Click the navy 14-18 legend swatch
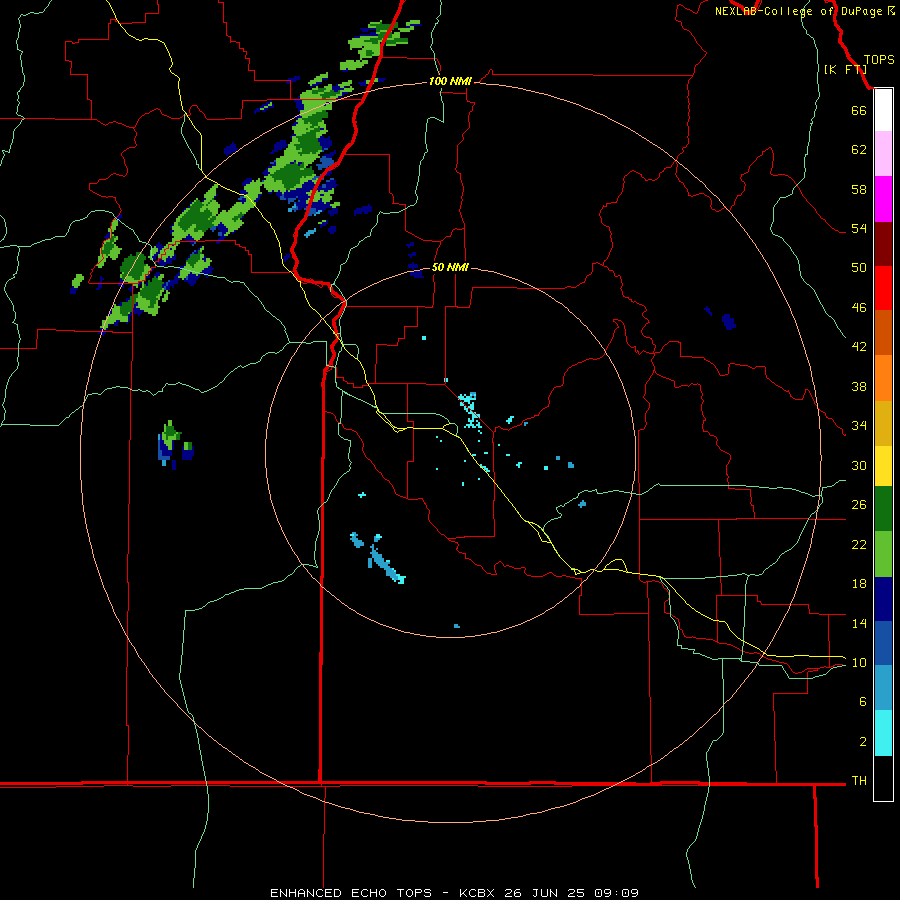The height and width of the screenshot is (900, 900). (x=883, y=599)
